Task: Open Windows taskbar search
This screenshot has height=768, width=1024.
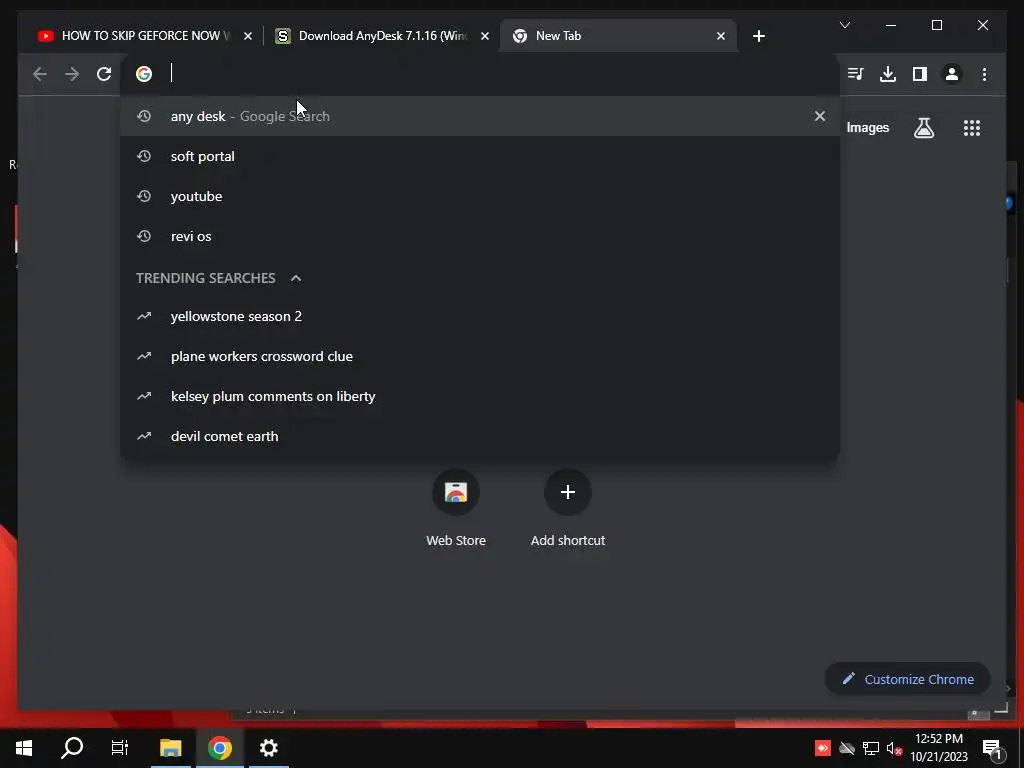Action: point(72,748)
